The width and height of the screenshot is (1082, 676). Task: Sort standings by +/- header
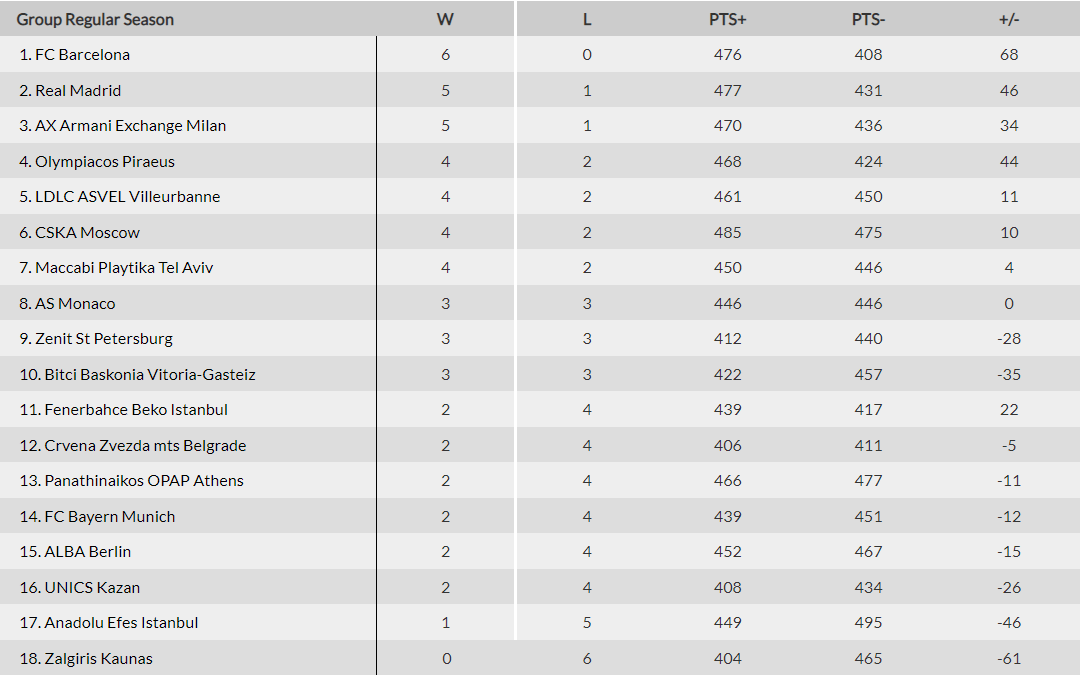[x=1008, y=19]
